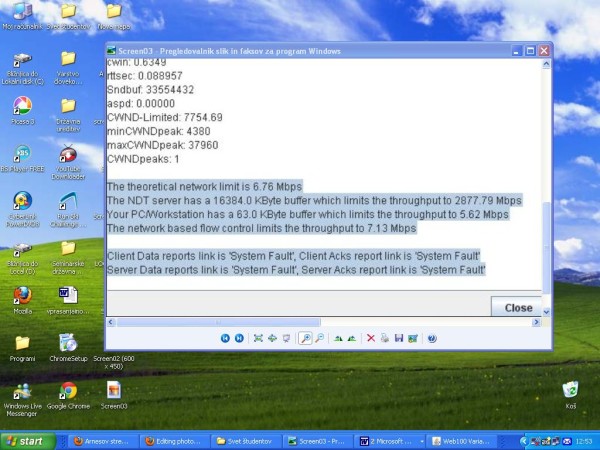
Task: Select the Zoom In magnifier
Action: point(305,338)
